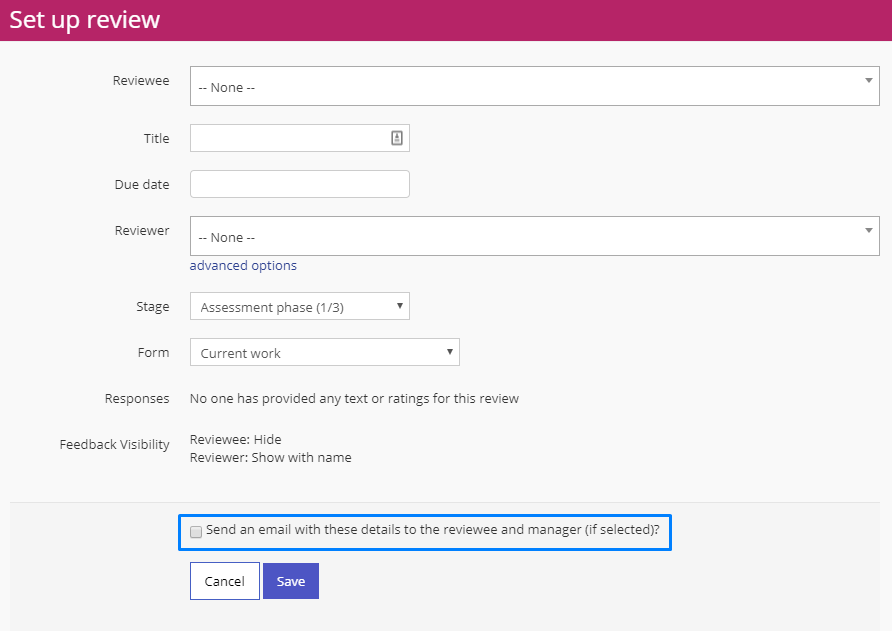Click the 'Reviewer: Show with name' text
892x631 pixels.
(270, 457)
